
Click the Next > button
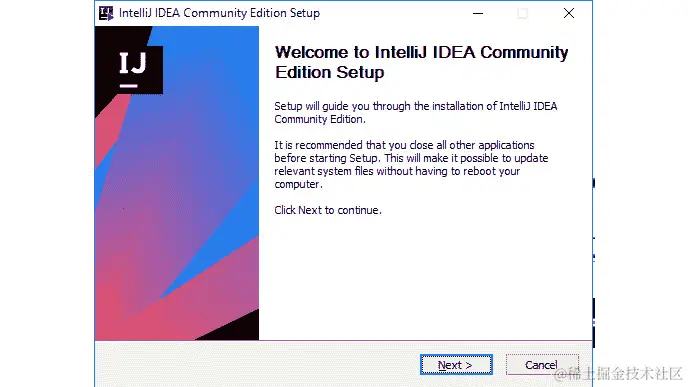[x=456, y=365]
